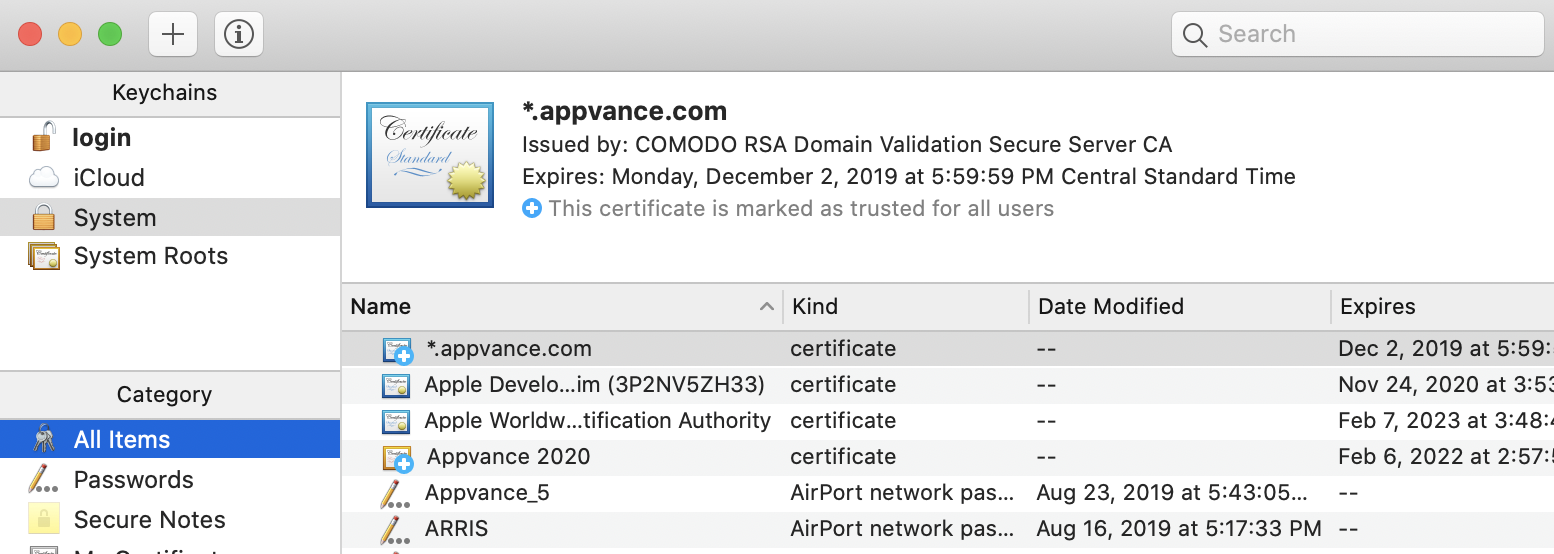Click the Feb 7, 2023 expires cell

(1445, 421)
